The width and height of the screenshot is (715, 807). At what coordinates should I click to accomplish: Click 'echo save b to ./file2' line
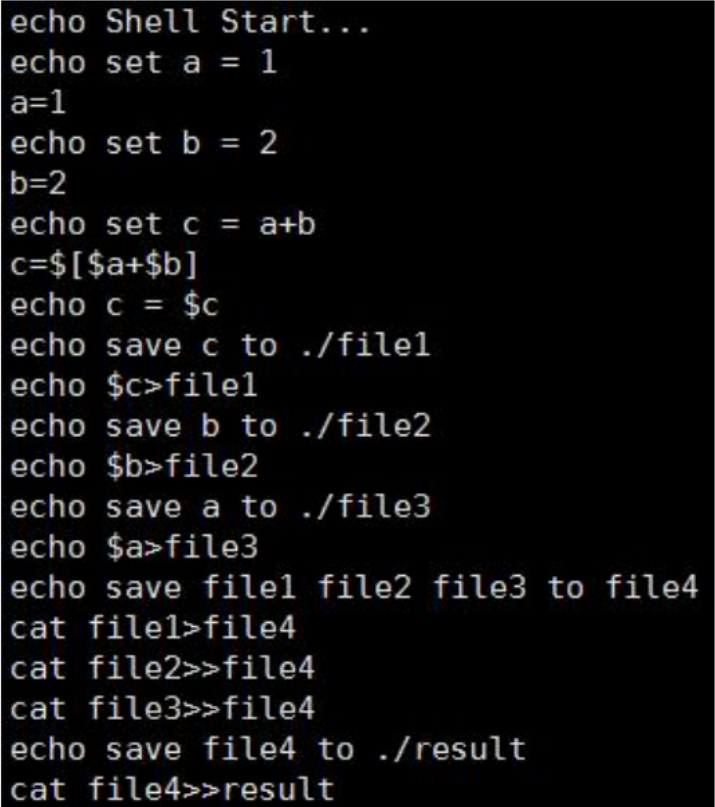pyautogui.click(x=220, y=426)
